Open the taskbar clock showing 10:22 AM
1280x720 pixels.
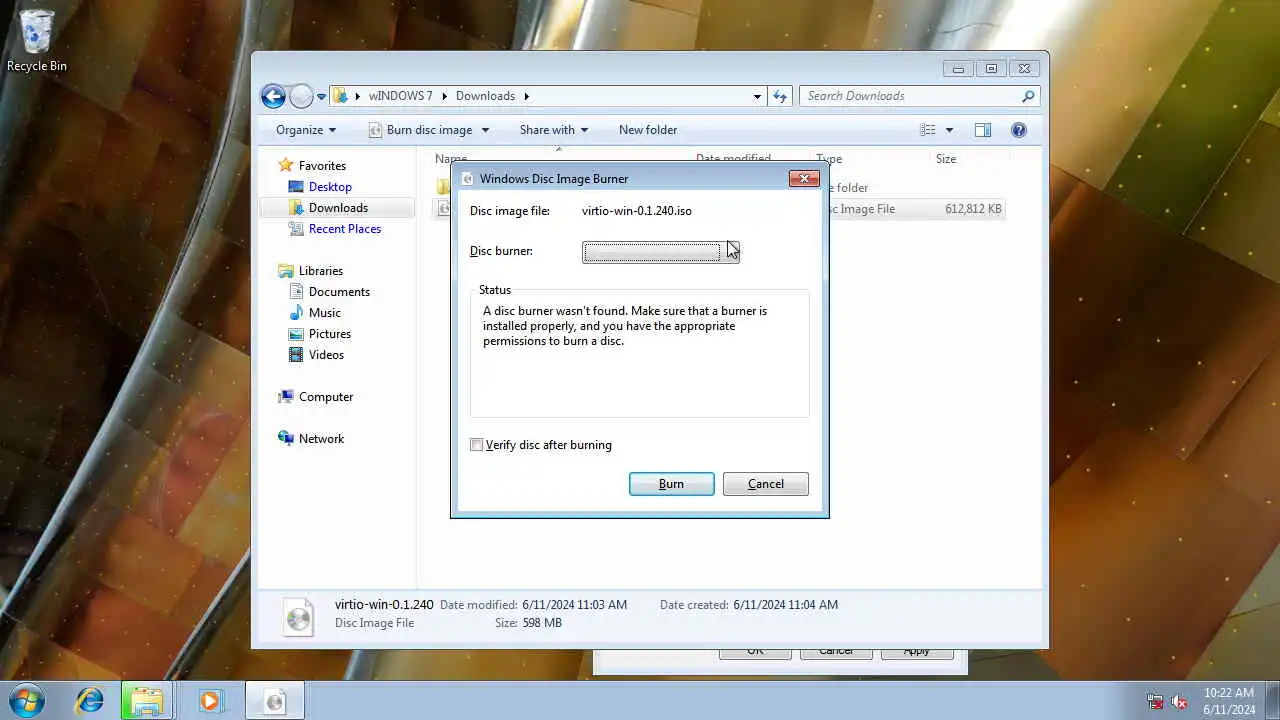point(1229,701)
